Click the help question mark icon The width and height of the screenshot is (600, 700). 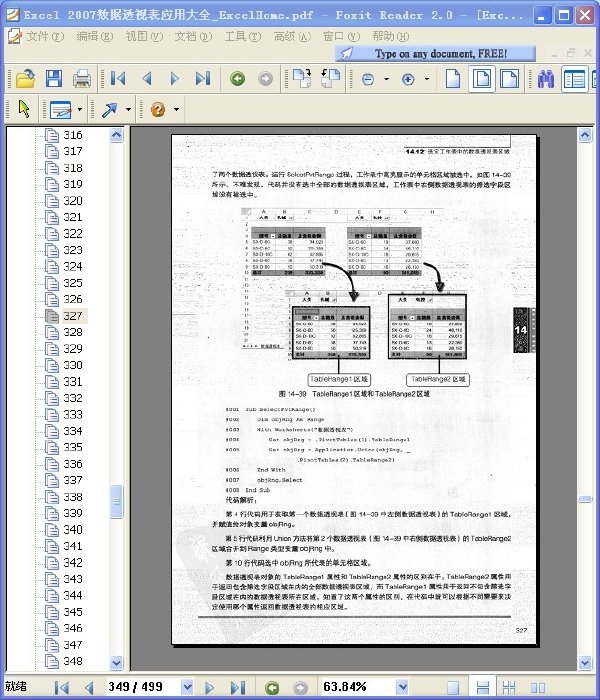pos(158,109)
